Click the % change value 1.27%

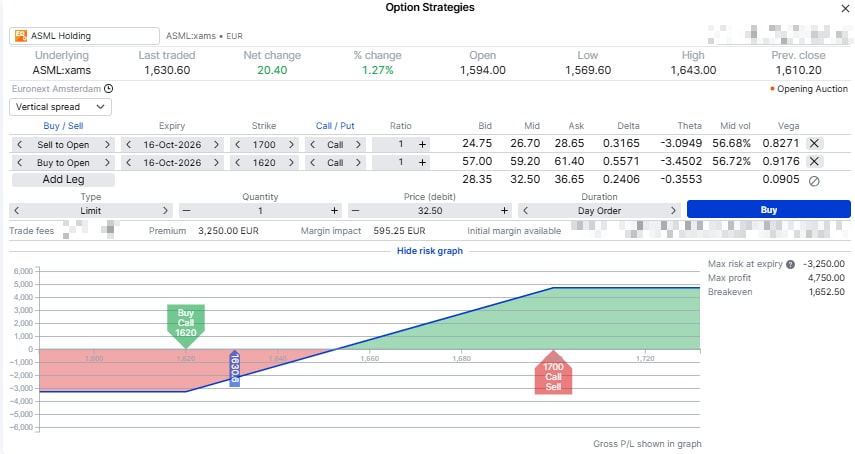click(377, 70)
